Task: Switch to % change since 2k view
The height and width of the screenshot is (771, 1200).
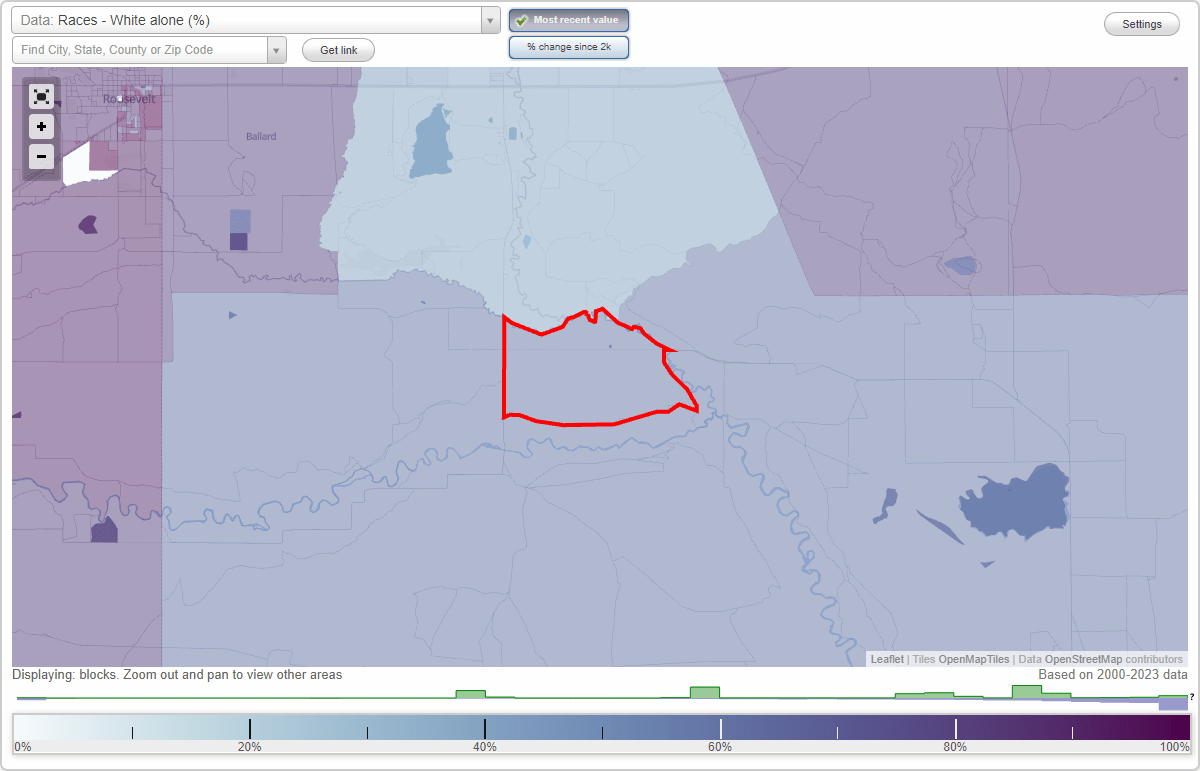Action: (568, 46)
